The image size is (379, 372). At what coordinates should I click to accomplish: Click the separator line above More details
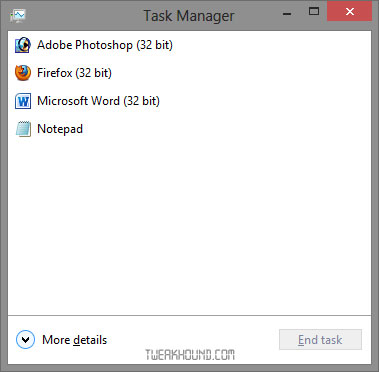(189, 315)
